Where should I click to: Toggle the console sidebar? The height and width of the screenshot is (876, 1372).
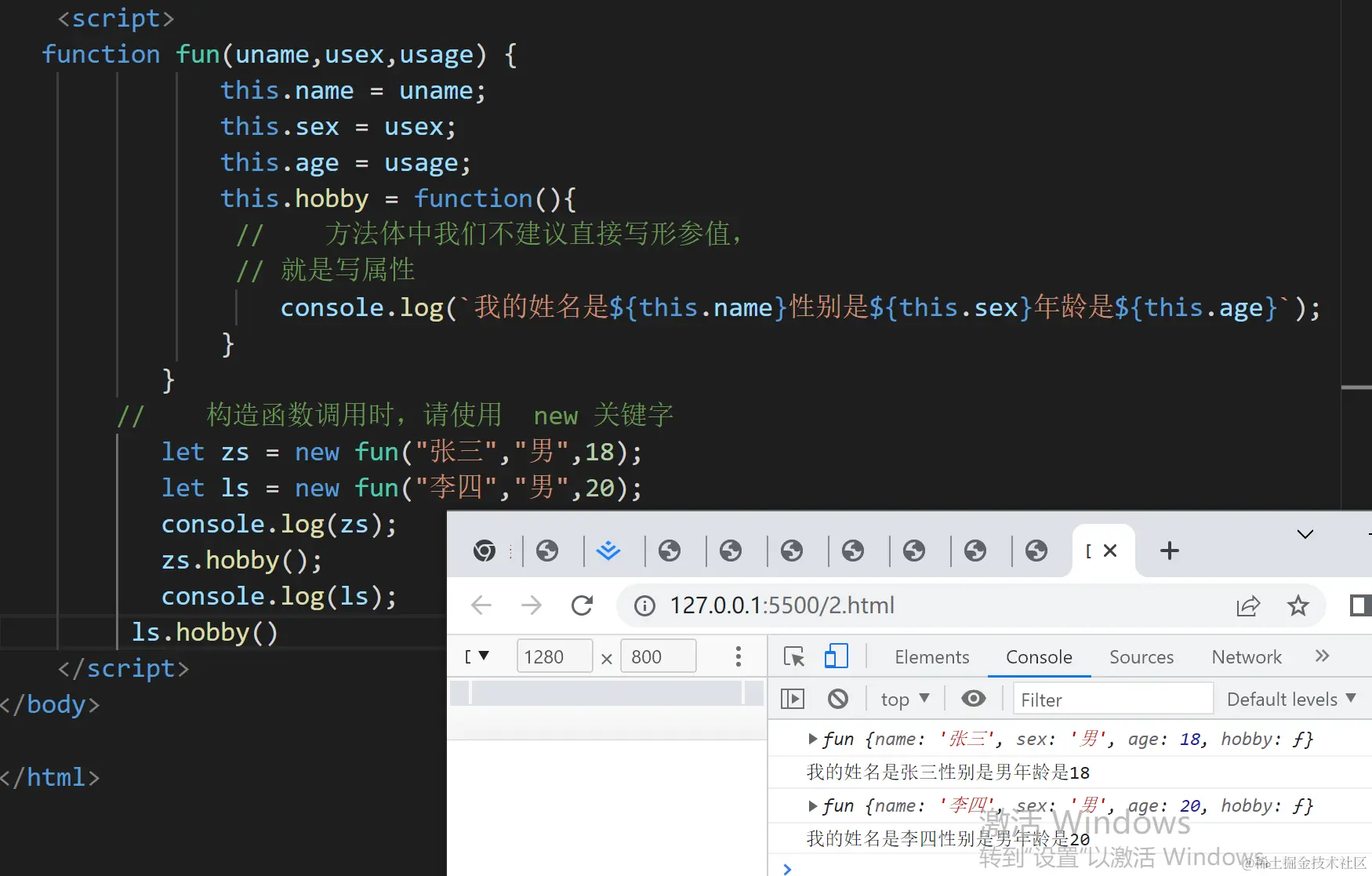[793, 699]
